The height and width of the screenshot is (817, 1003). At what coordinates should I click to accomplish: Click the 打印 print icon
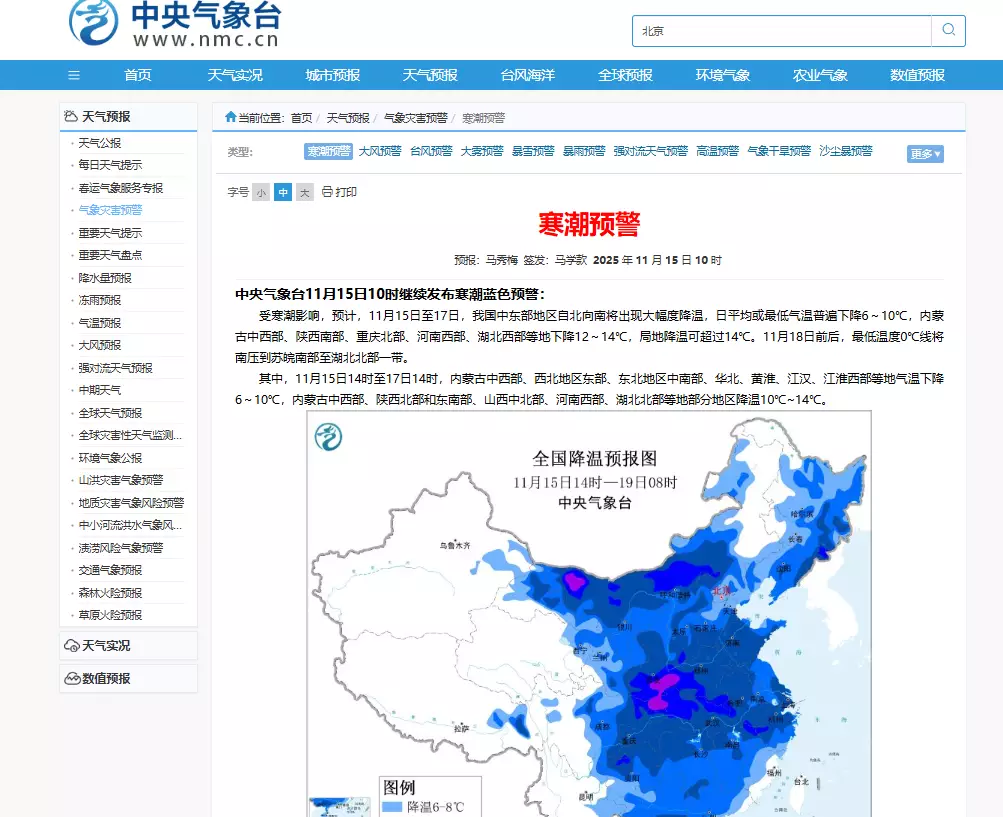[327, 192]
